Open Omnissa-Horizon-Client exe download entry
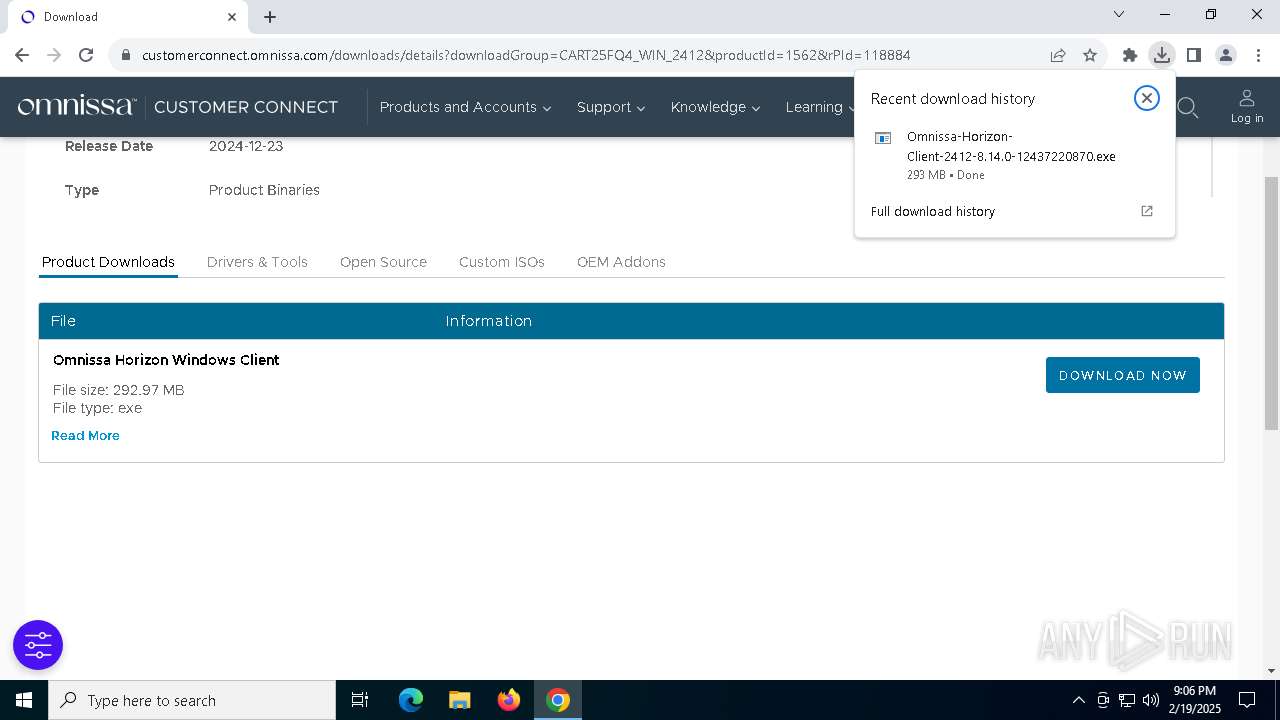1280x720 pixels. pos(1014,155)
